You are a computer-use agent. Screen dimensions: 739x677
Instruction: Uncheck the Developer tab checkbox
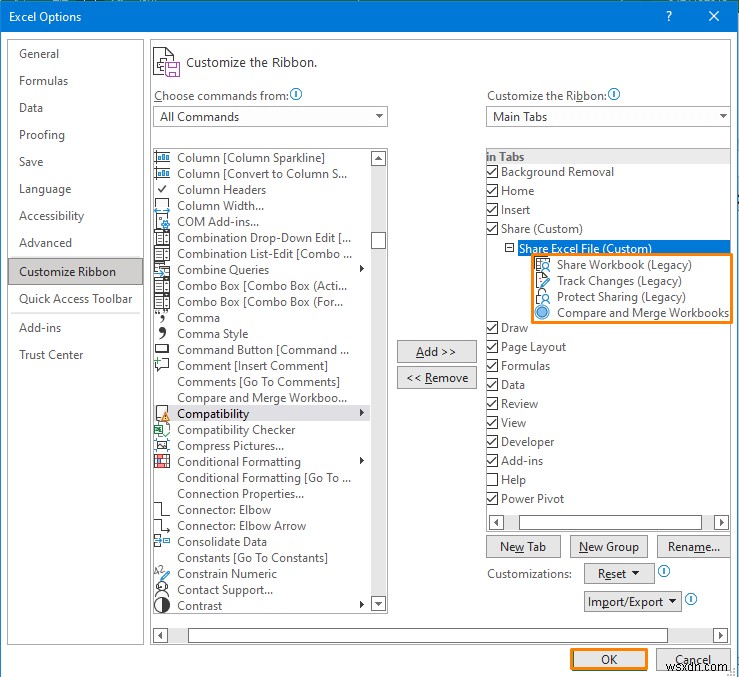tap(492, 441)
